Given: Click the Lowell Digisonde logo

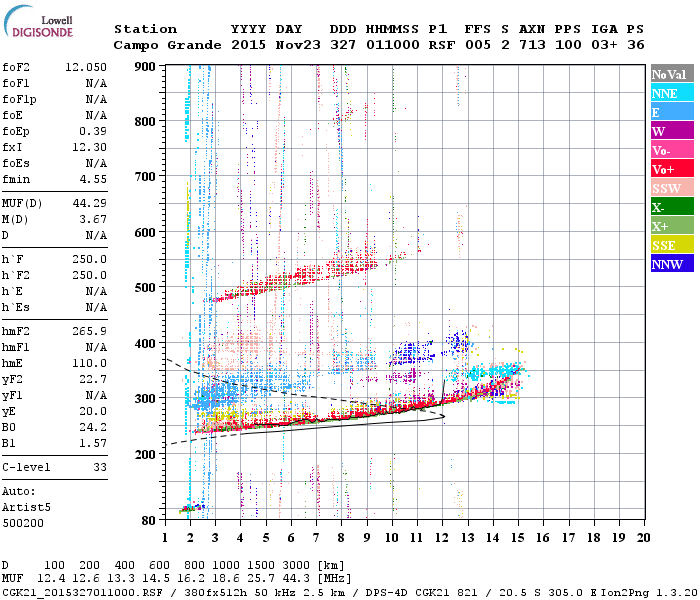Looking at the screenshot, I should pyautogui.click(x=38, y=22).
